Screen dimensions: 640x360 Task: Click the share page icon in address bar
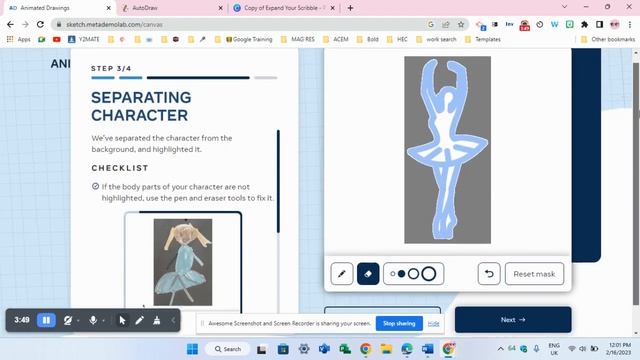pyautogui.click(x=446, y=24)
